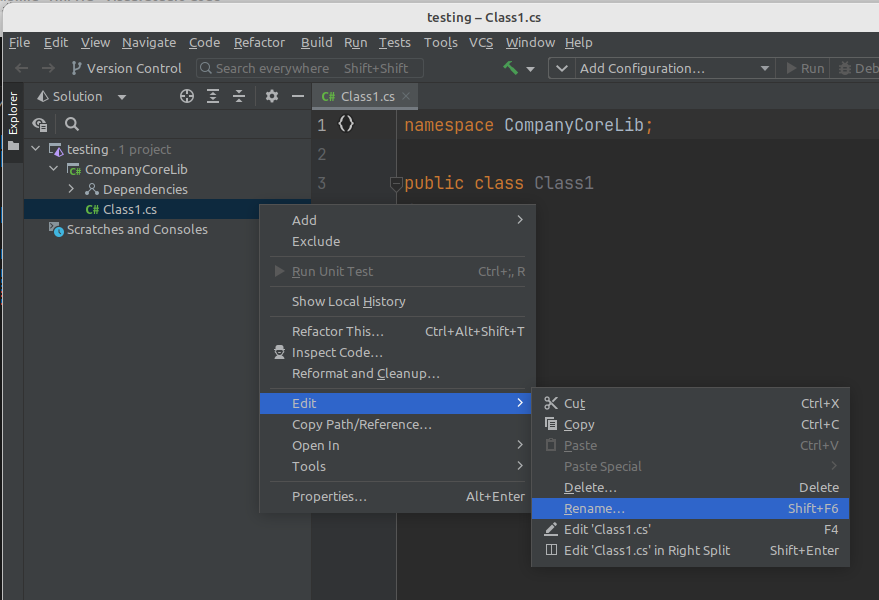The image size is (879, 600).
Task: Hide the Solution panel with minus icon
Action: (297, 96)
